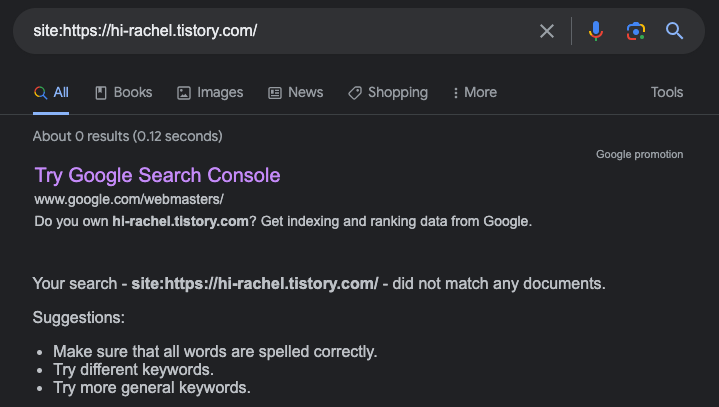Click the book icon next to Books
Screen dimensions: 719x407
tap(101, 93)
